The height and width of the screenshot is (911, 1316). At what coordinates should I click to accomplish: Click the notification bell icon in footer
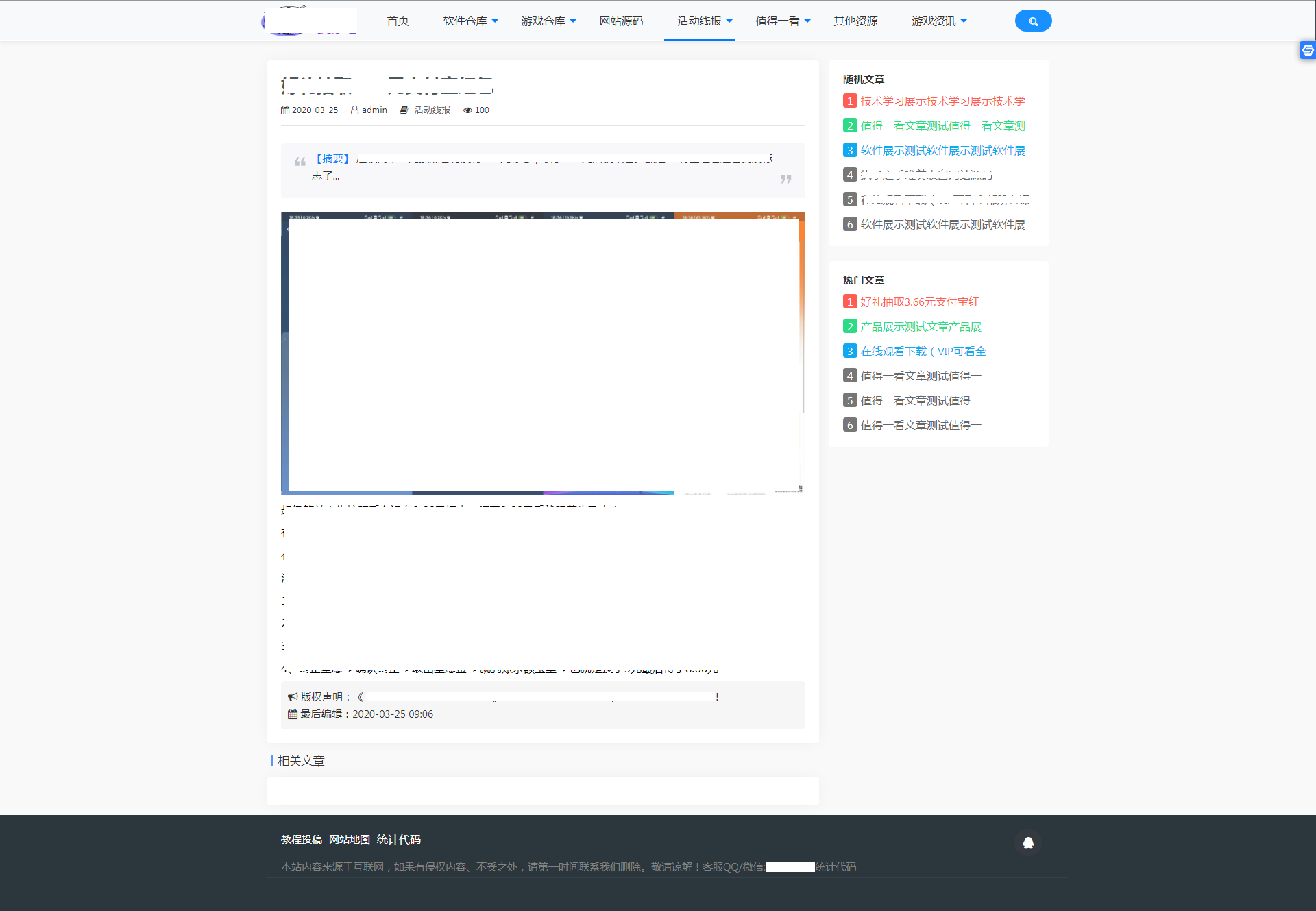(1027, 842)
